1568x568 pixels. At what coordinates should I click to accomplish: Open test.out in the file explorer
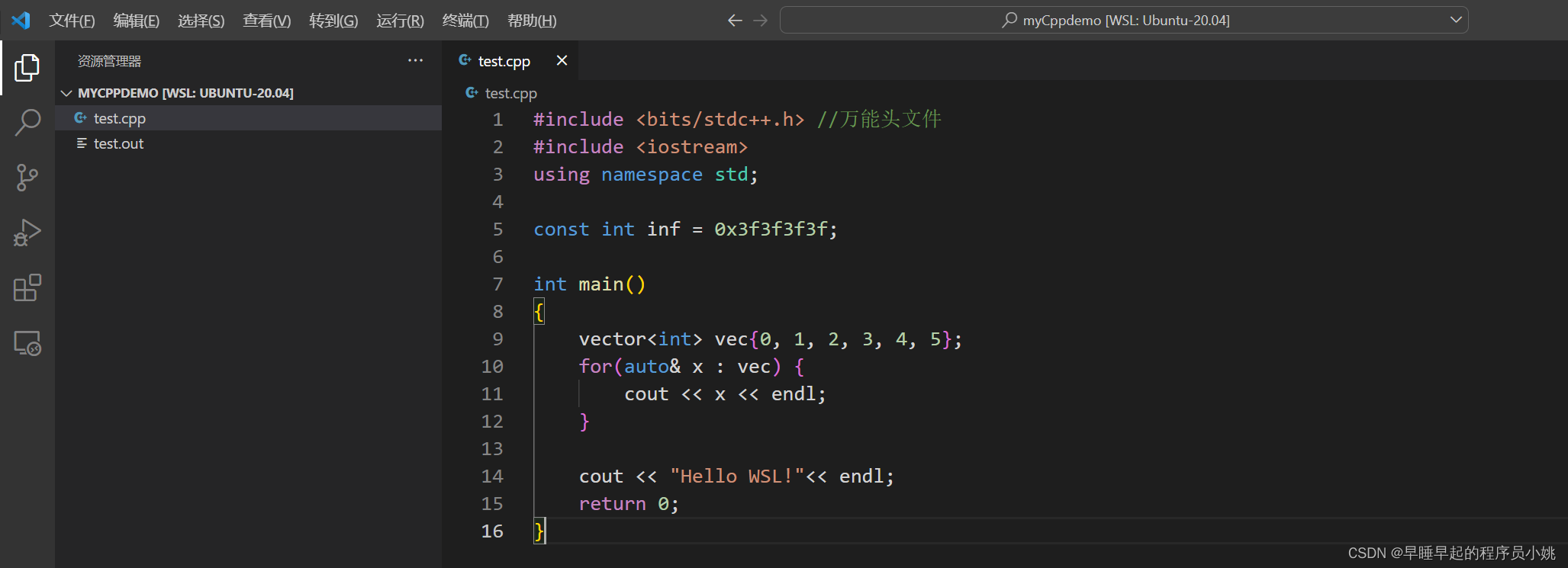[248, 143]
